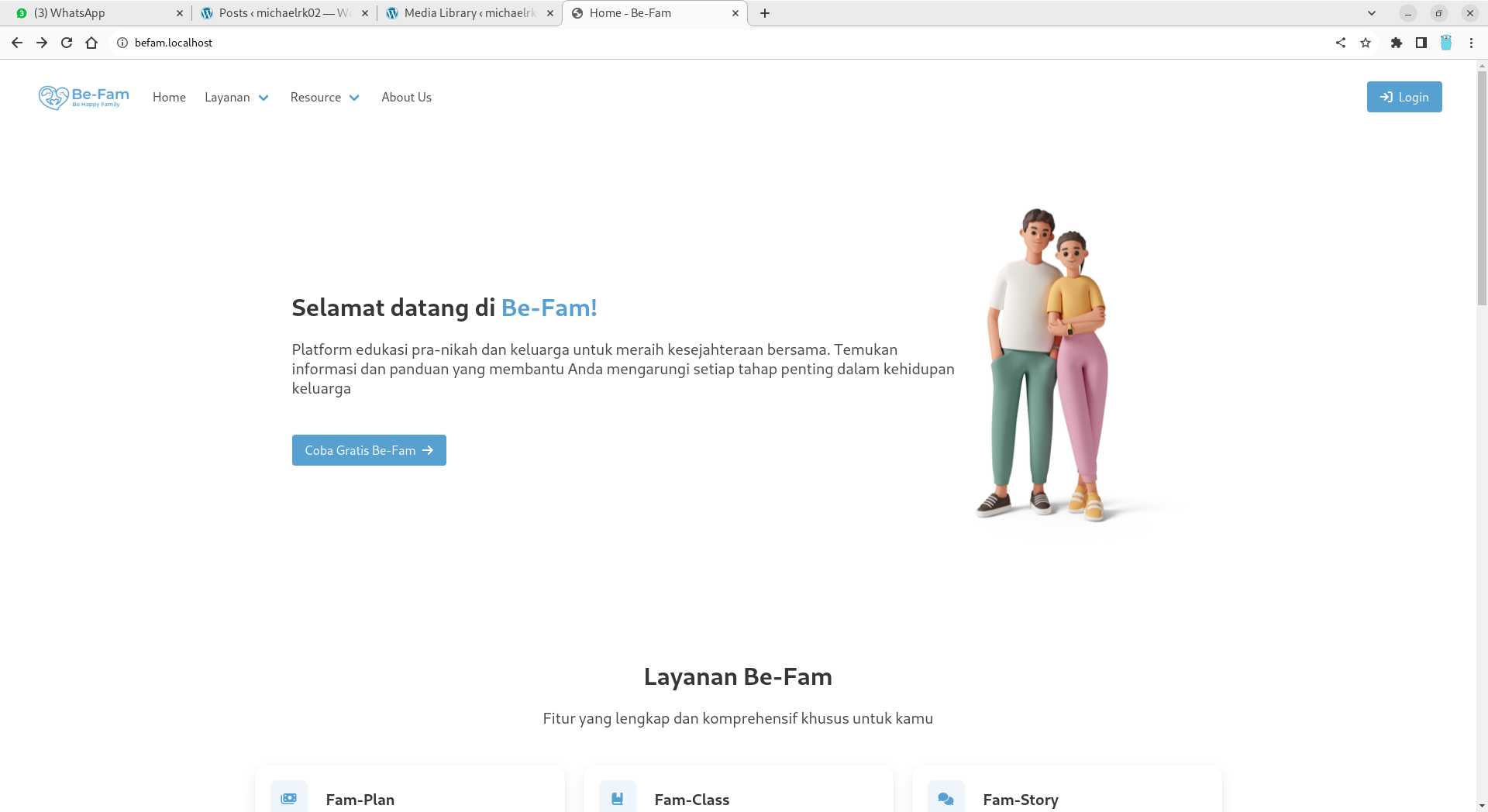Reload the page with the refresh icon
Viewport: 1488px width, 812px height.
pos(67,43)
